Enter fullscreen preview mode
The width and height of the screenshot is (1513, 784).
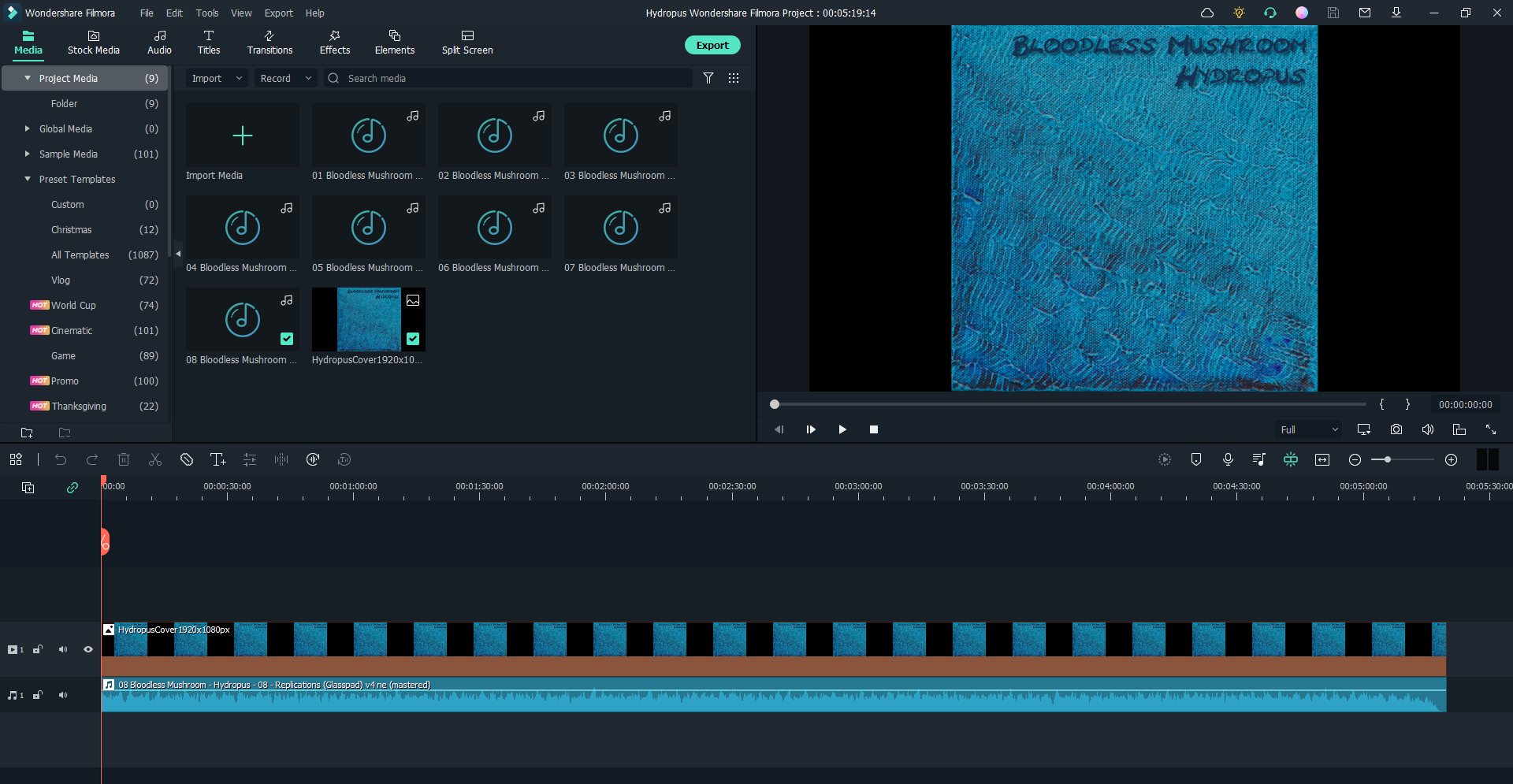pos(1490,429)
